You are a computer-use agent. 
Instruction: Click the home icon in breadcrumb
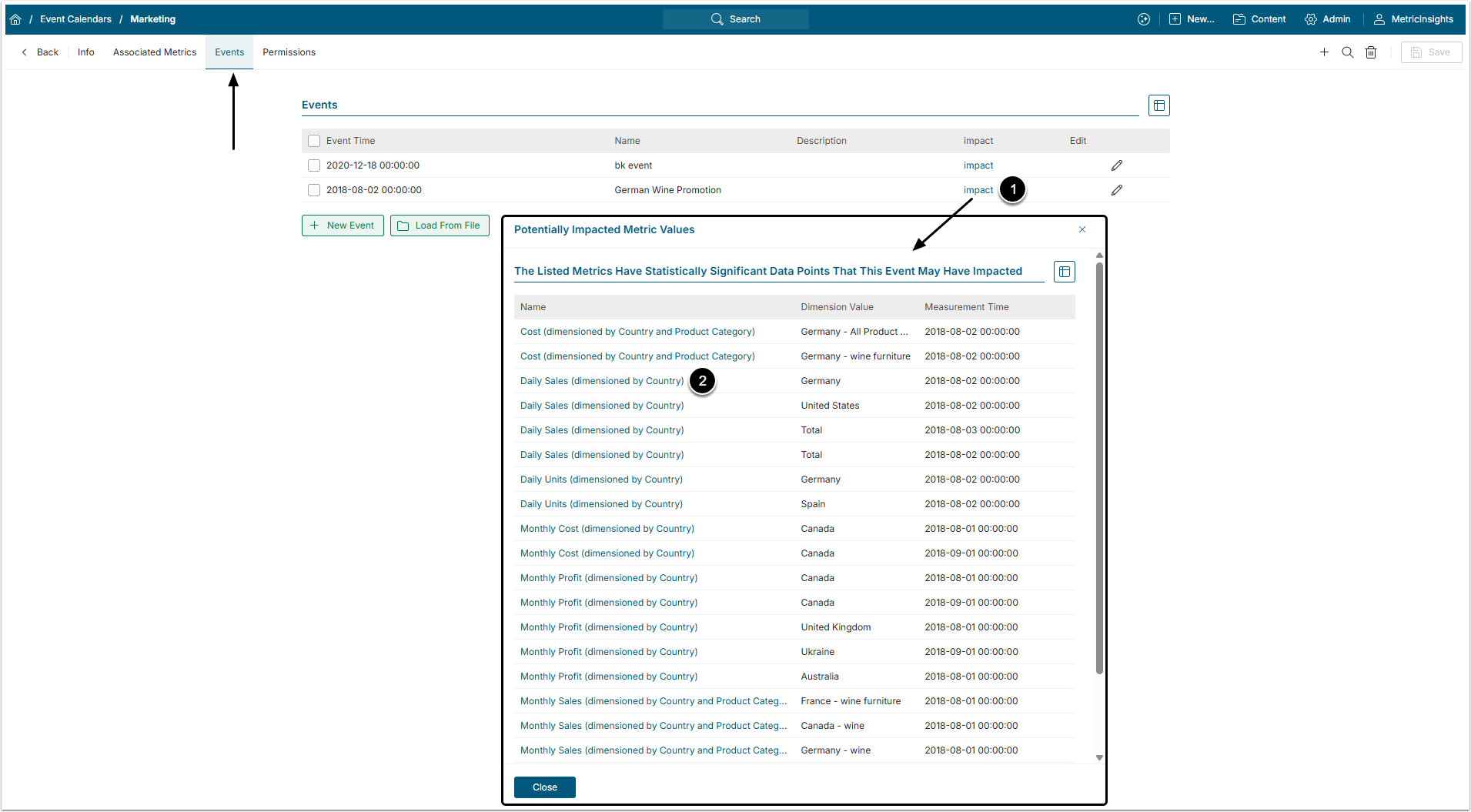coord(15,19)
